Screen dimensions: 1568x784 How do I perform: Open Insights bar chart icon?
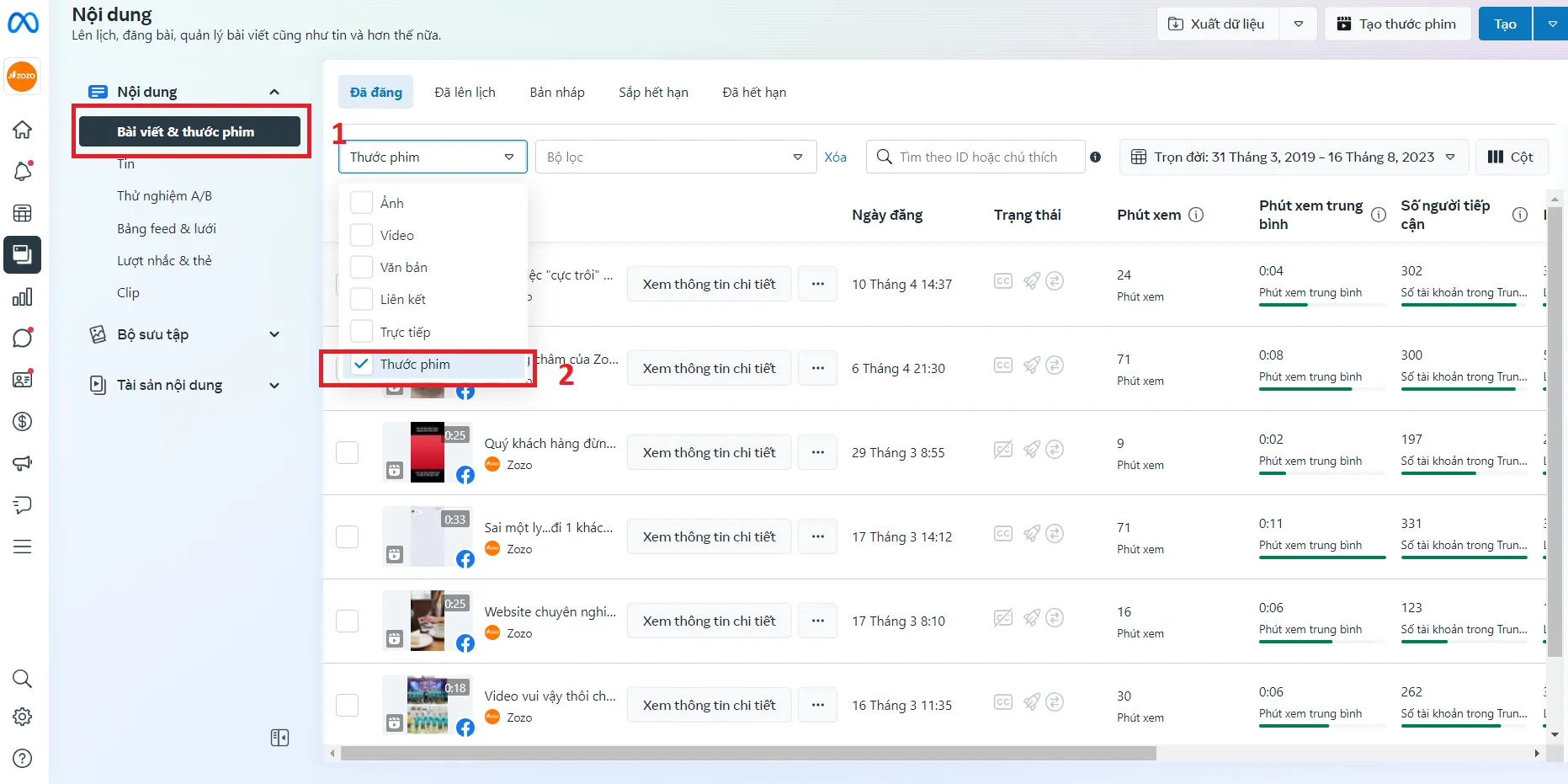(23, 296)
